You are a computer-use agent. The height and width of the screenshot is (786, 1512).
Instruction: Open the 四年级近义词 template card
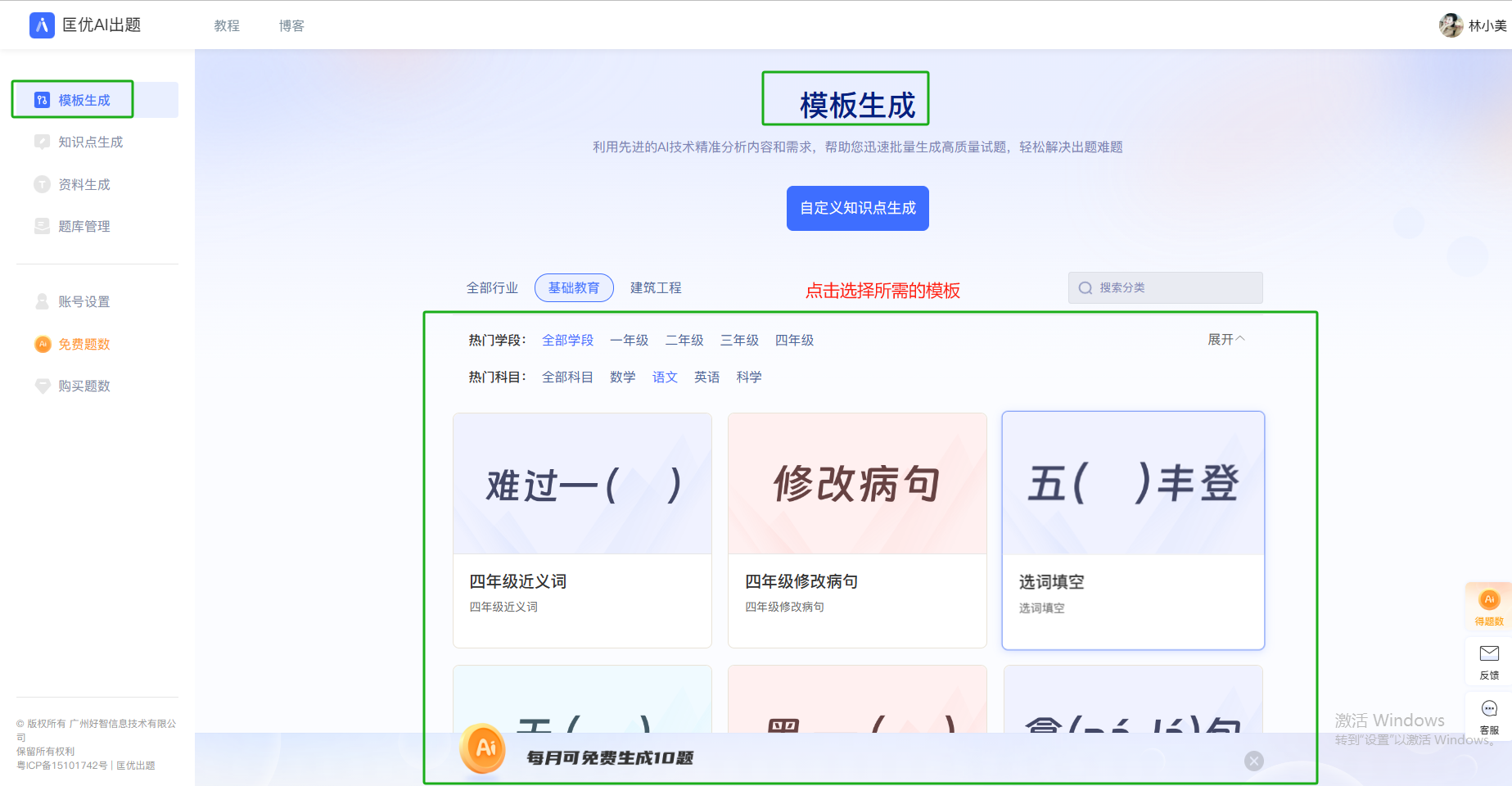(582, 531)
